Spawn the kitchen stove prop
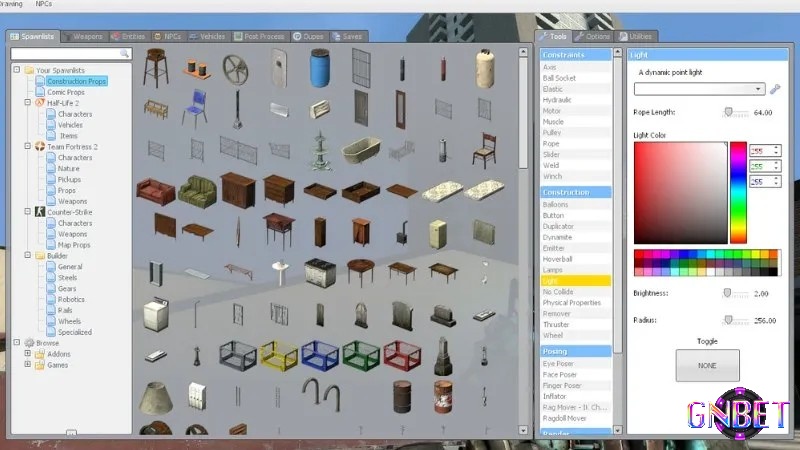 320,272
